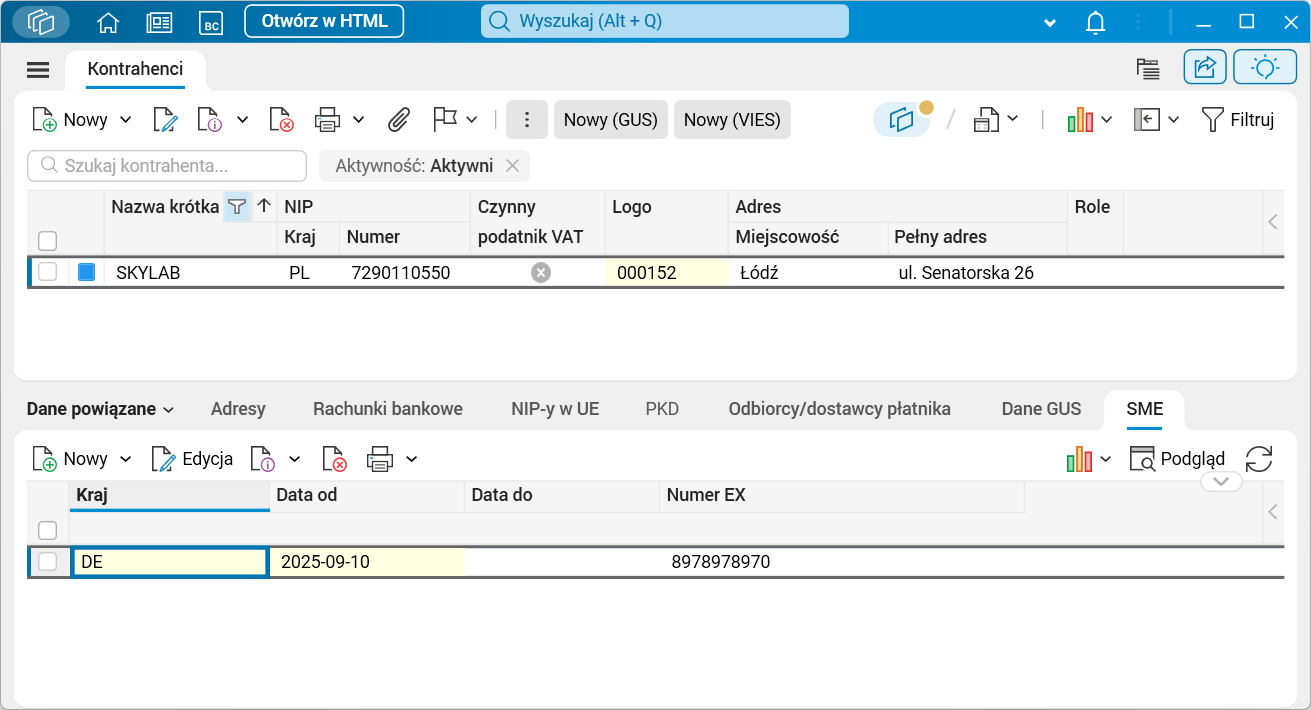This screenshot has width=1311, height=710.
Task: Click the Nowy (GUS) button
Action: pyautogui.click(x=611, y=120)
